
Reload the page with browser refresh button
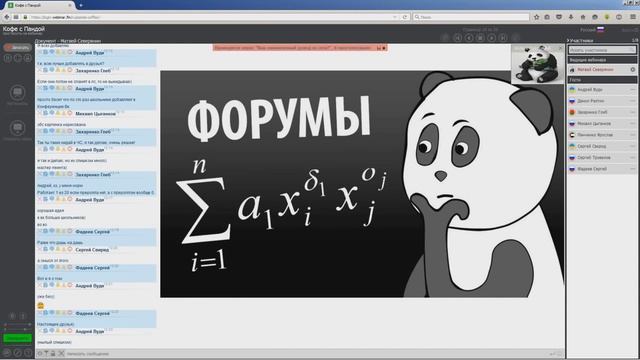coord(405,17)
